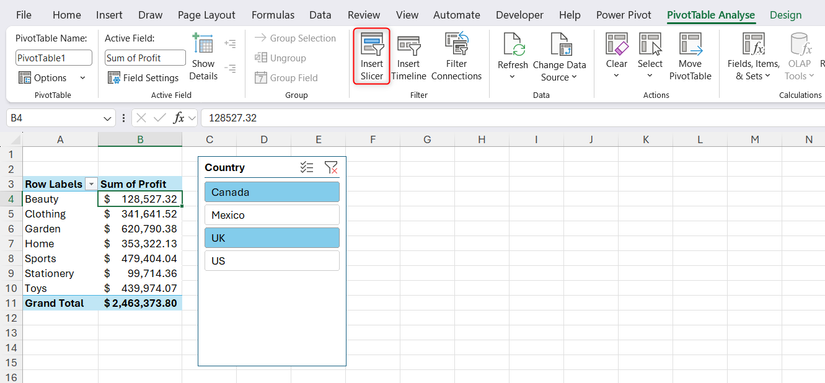Screen dimensions: 825x383
Task: Click the Insert Function fx icon
Action: click(x=179, y=118)
